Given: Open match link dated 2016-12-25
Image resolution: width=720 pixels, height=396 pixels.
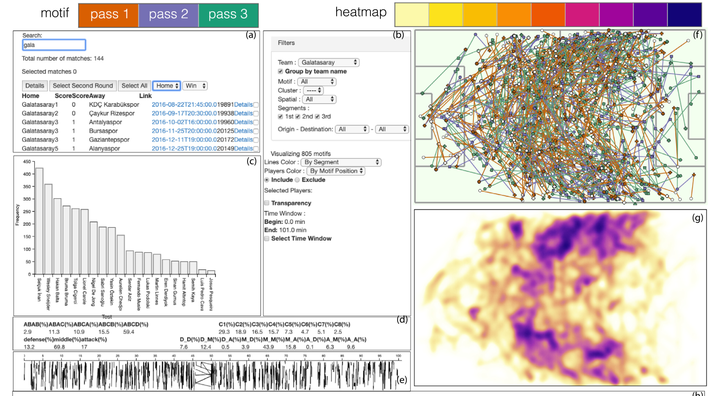Looking at the screenshot, I should (x=184, y=148).
